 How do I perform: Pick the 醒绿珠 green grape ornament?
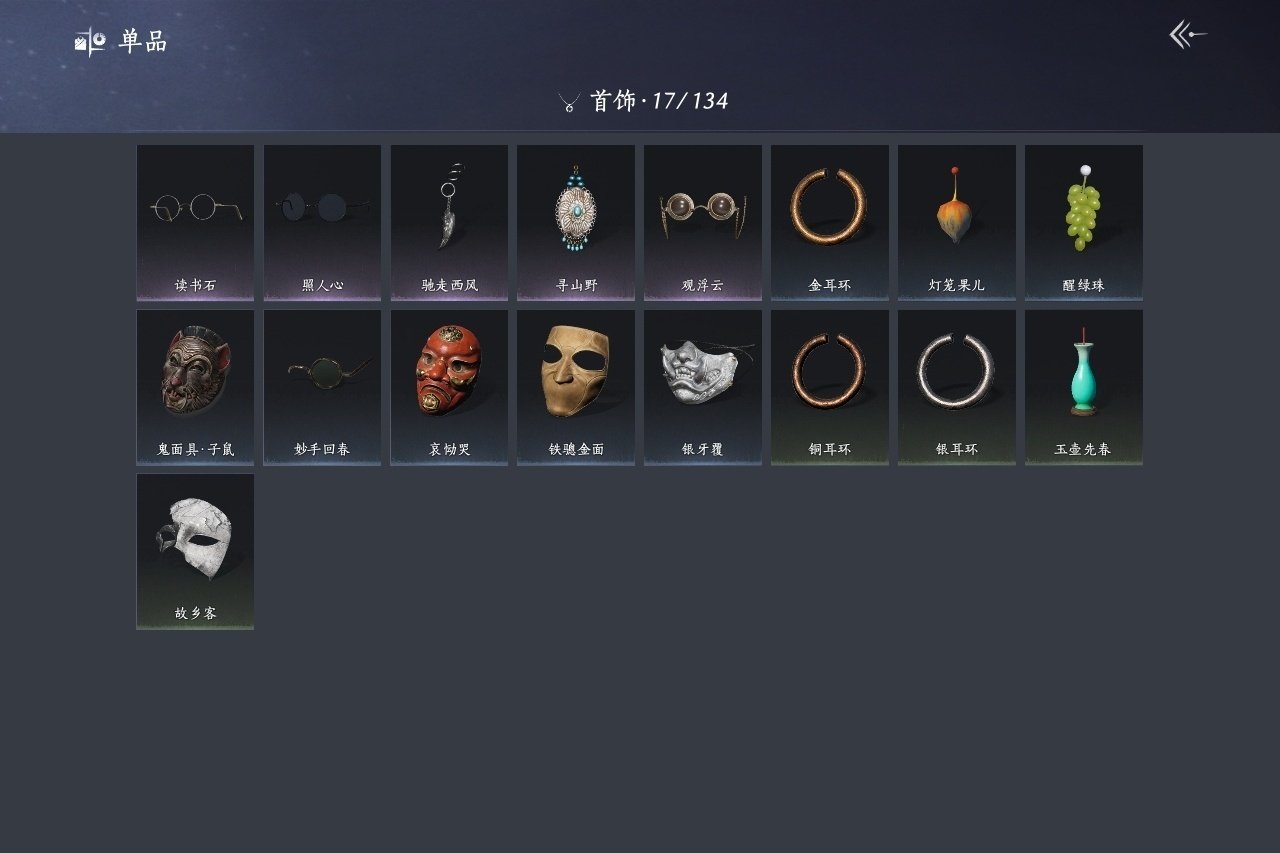1084,223
